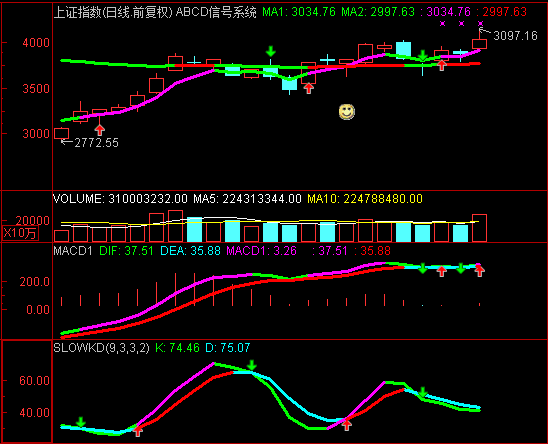The width and height of the screenshot is (548, 444).
Task: Click the VOLUME indicator label
Action: click(77, 199)
